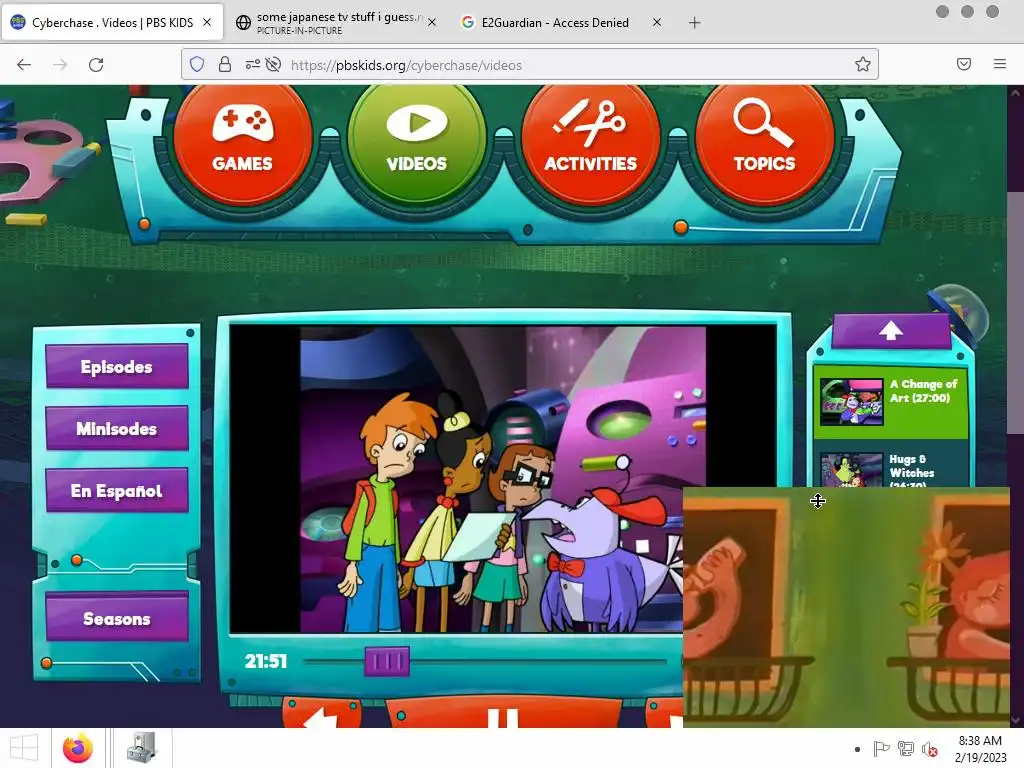Close the some japanese tv stuff tab
This screenshot has width=1024, height=768.
click(432, 22)
